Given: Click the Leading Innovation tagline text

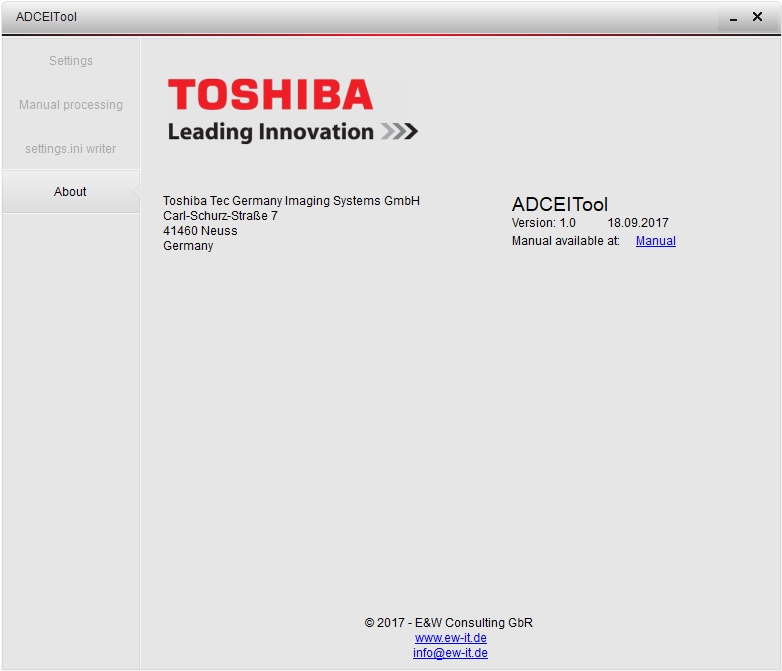Looking at the screenshot, I should click(270, 132).
